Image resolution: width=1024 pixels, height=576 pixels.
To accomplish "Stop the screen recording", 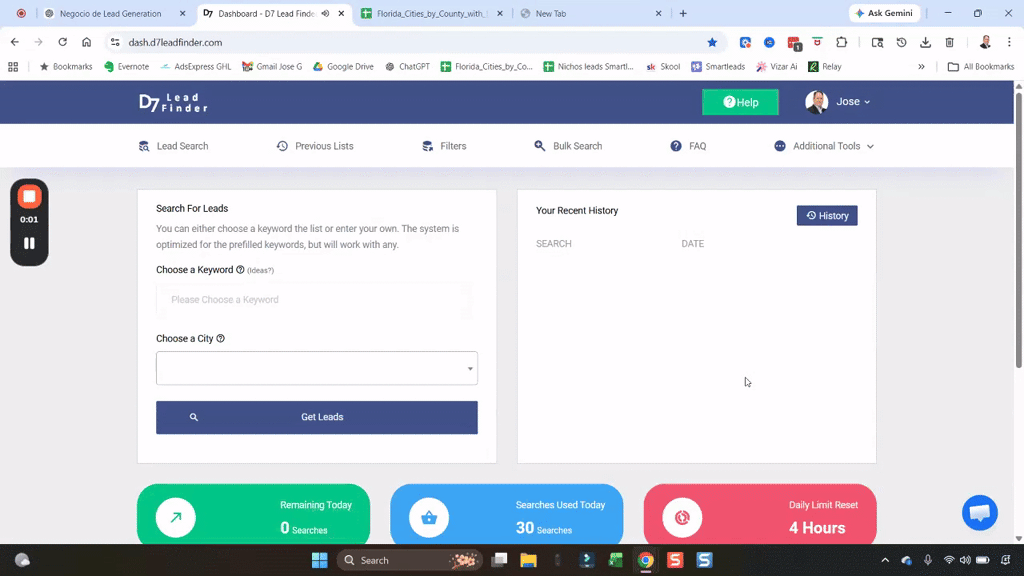I will [29, 197].
